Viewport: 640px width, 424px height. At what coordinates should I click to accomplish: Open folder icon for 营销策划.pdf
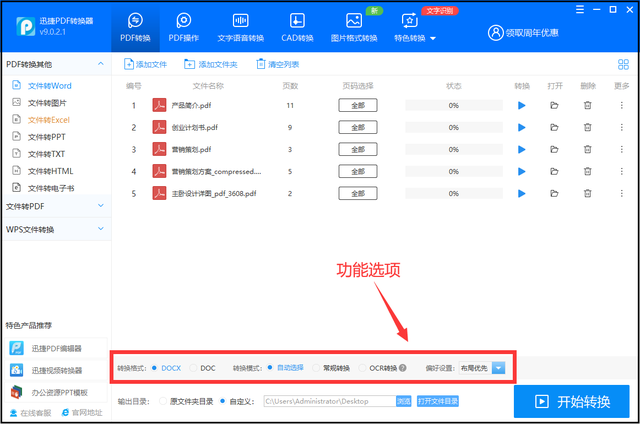(x=554, y=150)
